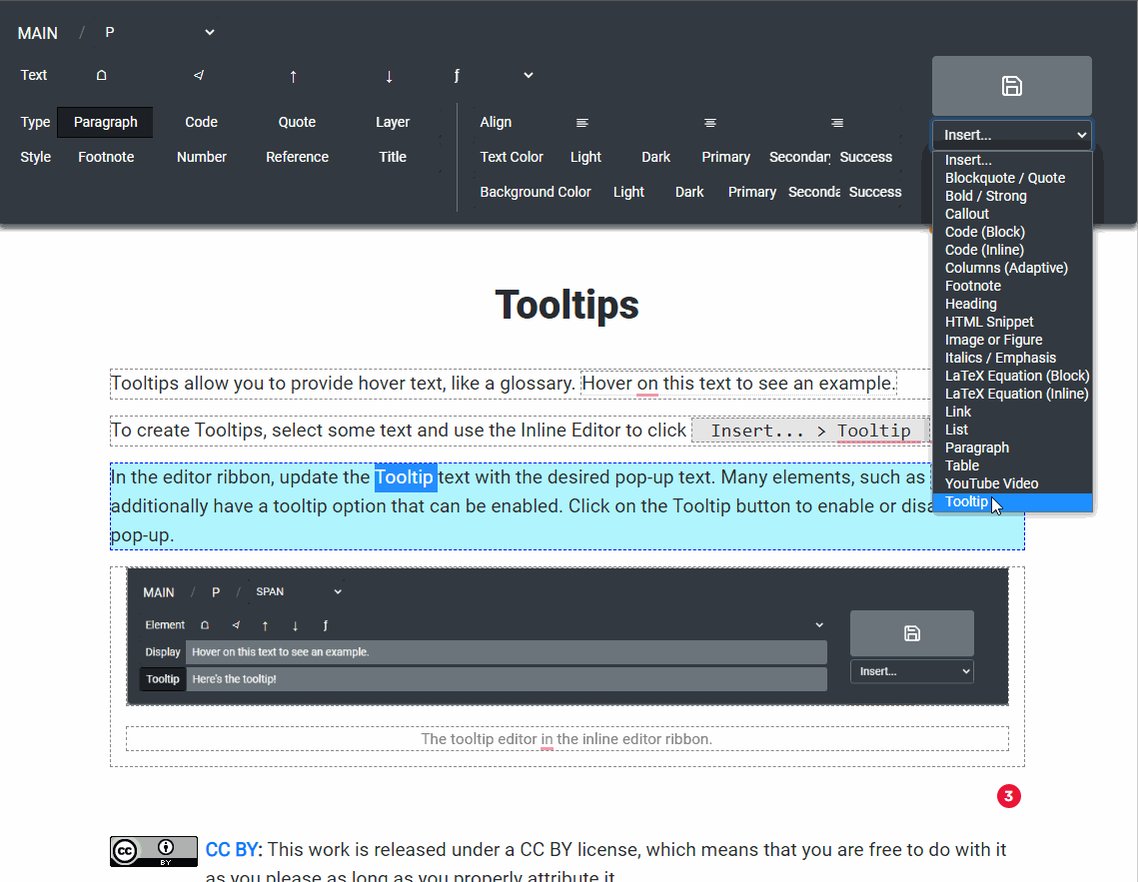
Task: Click the CC BY link
Action: [232, 849]
